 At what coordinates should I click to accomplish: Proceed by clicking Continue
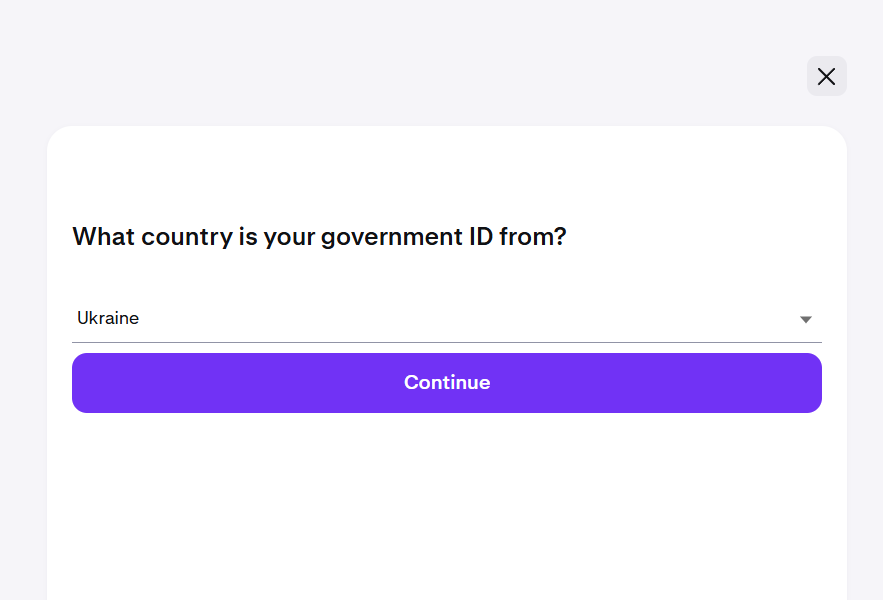tap(446, 383)
